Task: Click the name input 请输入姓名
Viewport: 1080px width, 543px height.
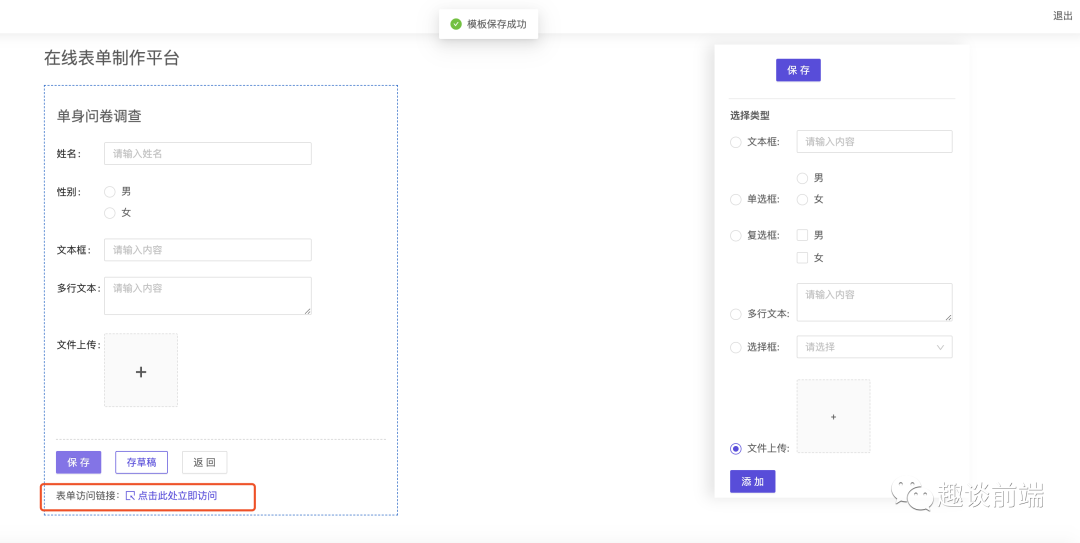Action: (x=207, y=154)
